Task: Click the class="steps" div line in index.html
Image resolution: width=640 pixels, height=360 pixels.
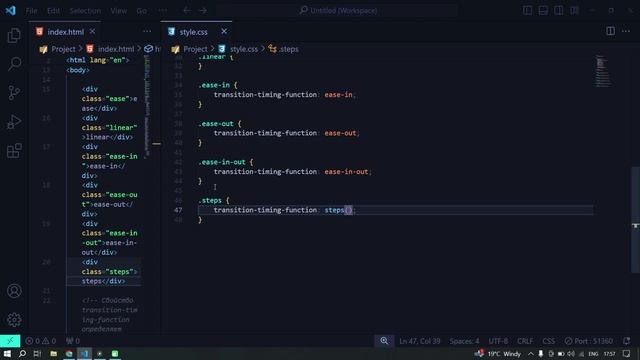Action: click(109, 271)
